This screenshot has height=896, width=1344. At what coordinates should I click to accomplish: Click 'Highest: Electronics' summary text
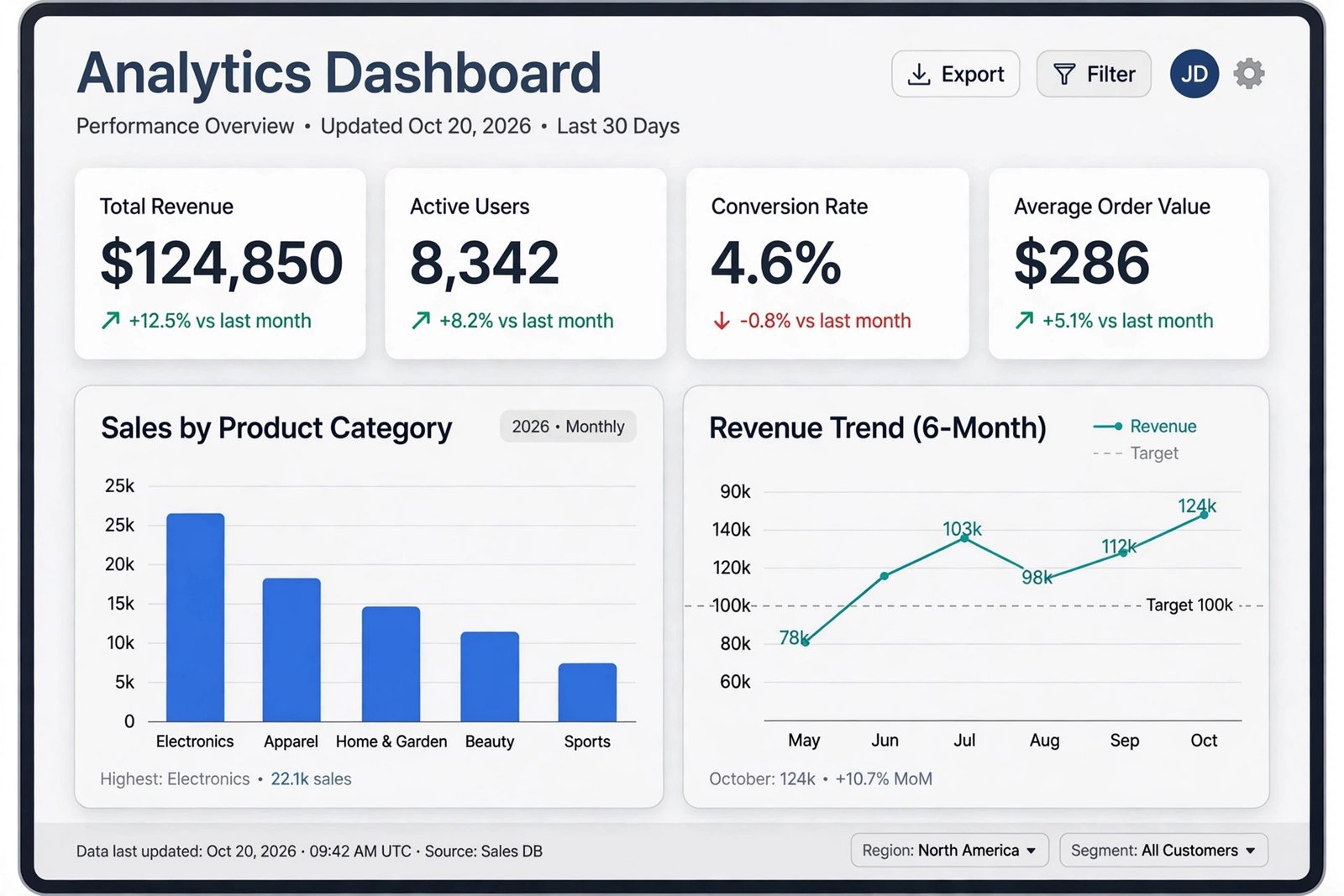tap(175, 779)
